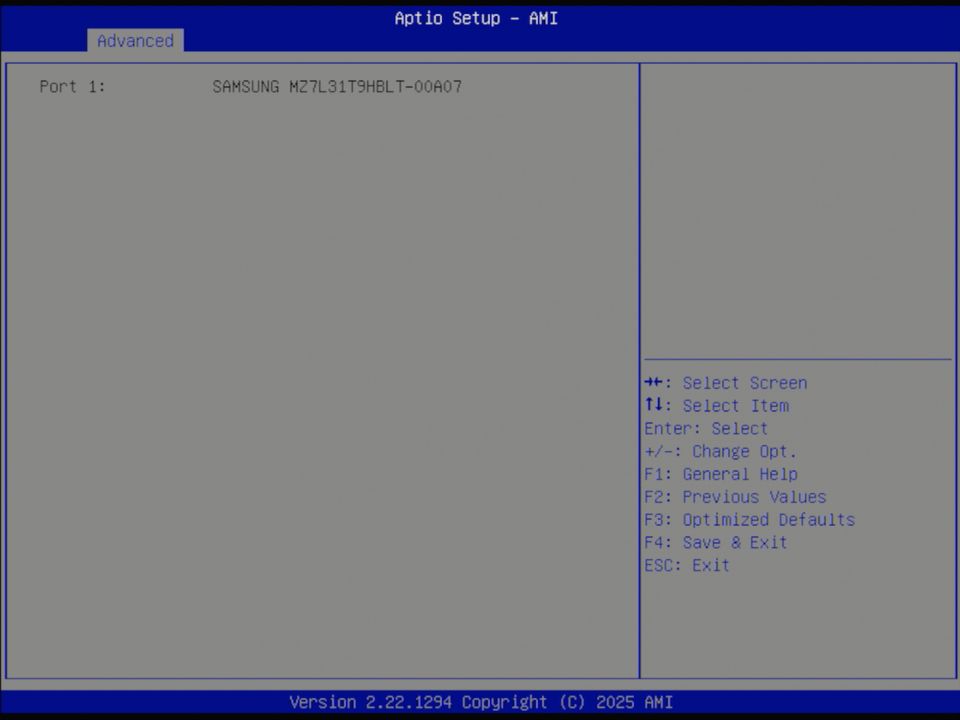Click the Aptio Setup title bar
Viewport: 960px width, 720px height.
click(476, 18)
